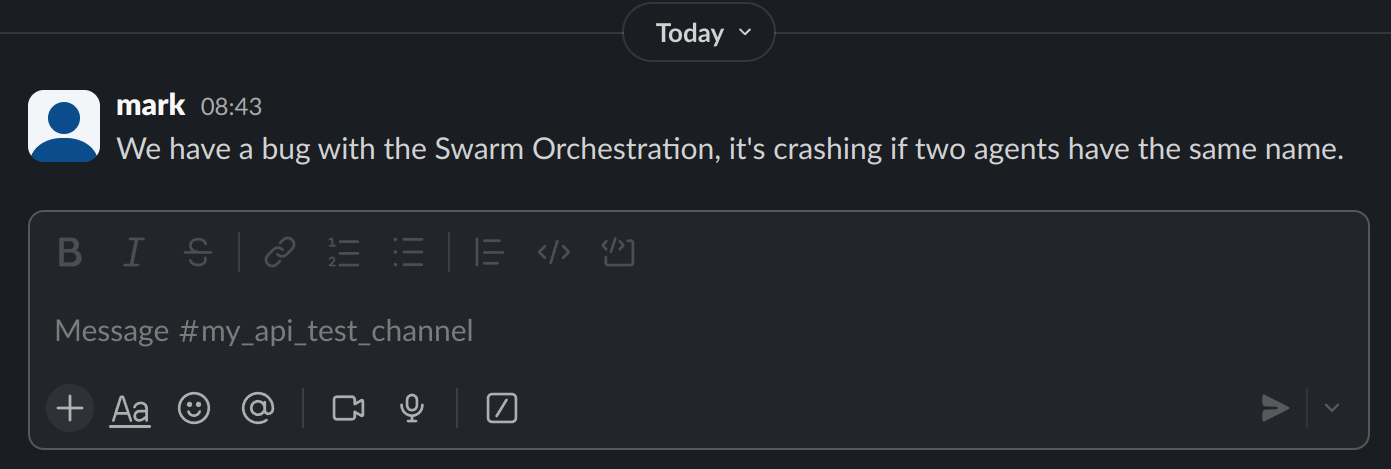Format text as inline code
Image resolution: width=1391 pixels, height=469 pixels.
[554, 253]
